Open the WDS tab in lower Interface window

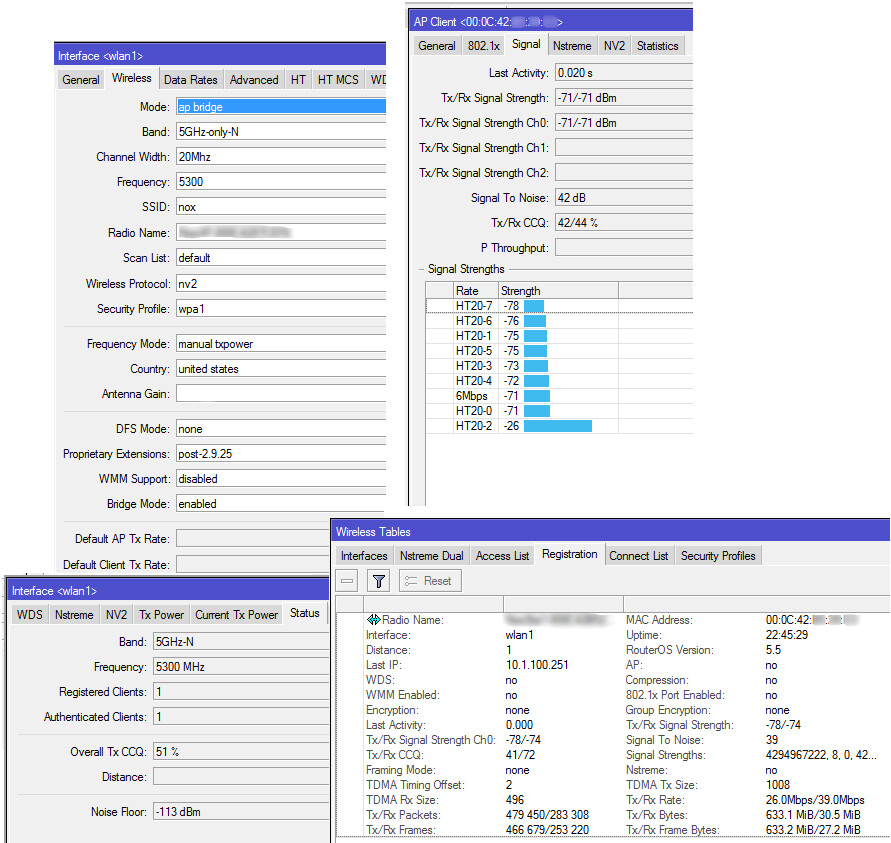pos(30,615)
